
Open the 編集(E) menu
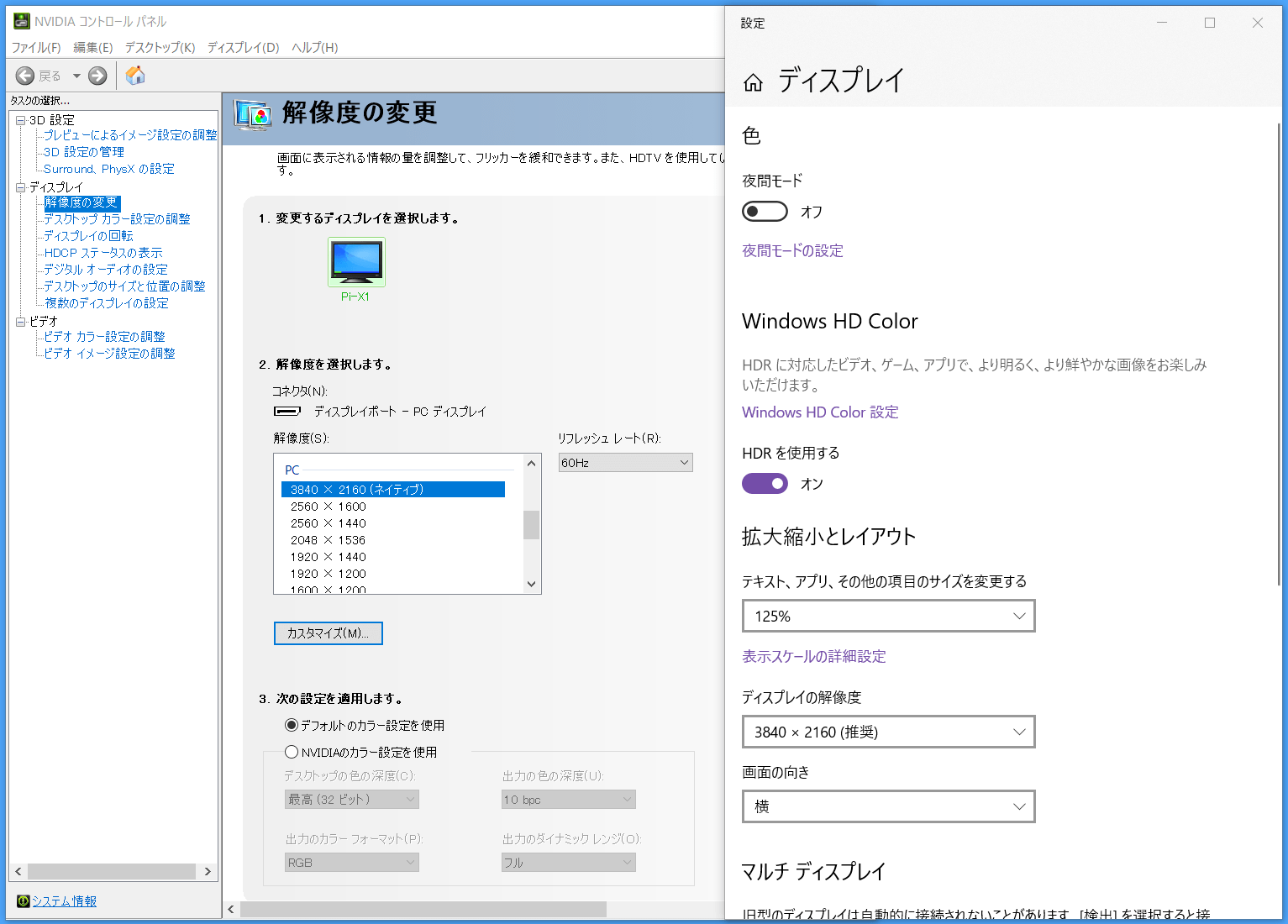click(x=92, y=47)
